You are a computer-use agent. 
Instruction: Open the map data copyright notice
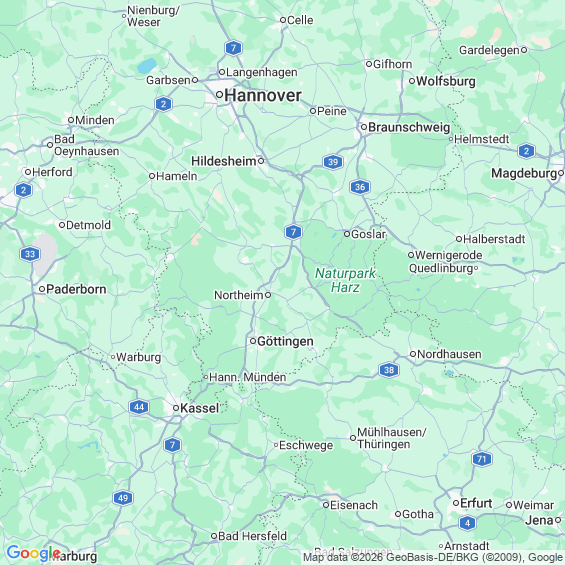433,557
